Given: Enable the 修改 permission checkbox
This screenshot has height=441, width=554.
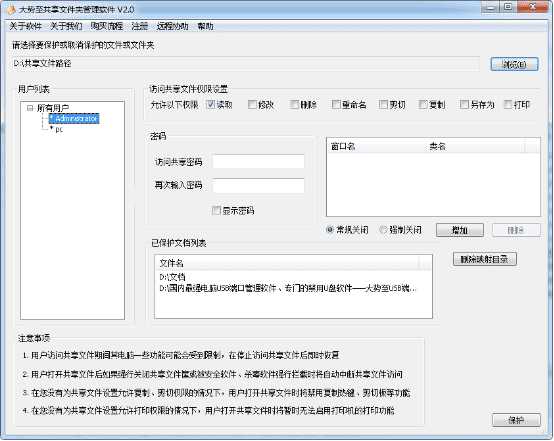Looking at the screenshot, I should (252, 104).
